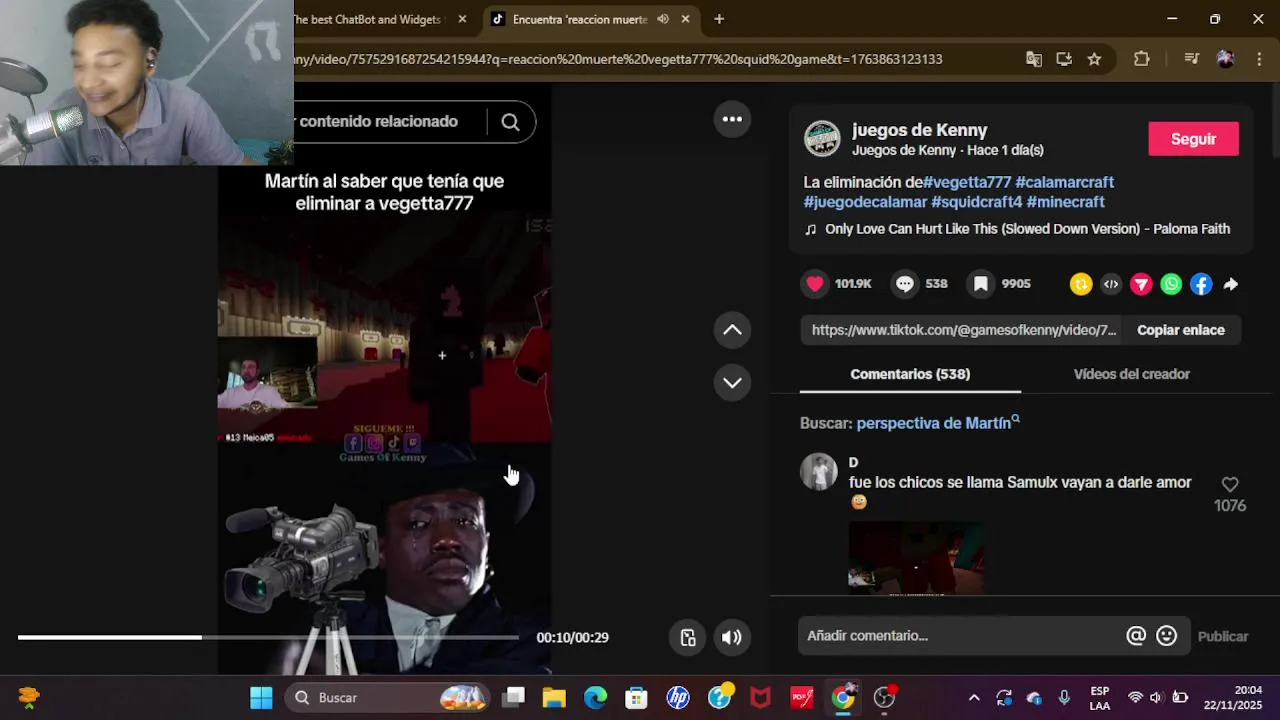This screenshot has width=1280, height=720.
Task: Open #minecraft hashtag link
Action: [x=1066, y=202]
